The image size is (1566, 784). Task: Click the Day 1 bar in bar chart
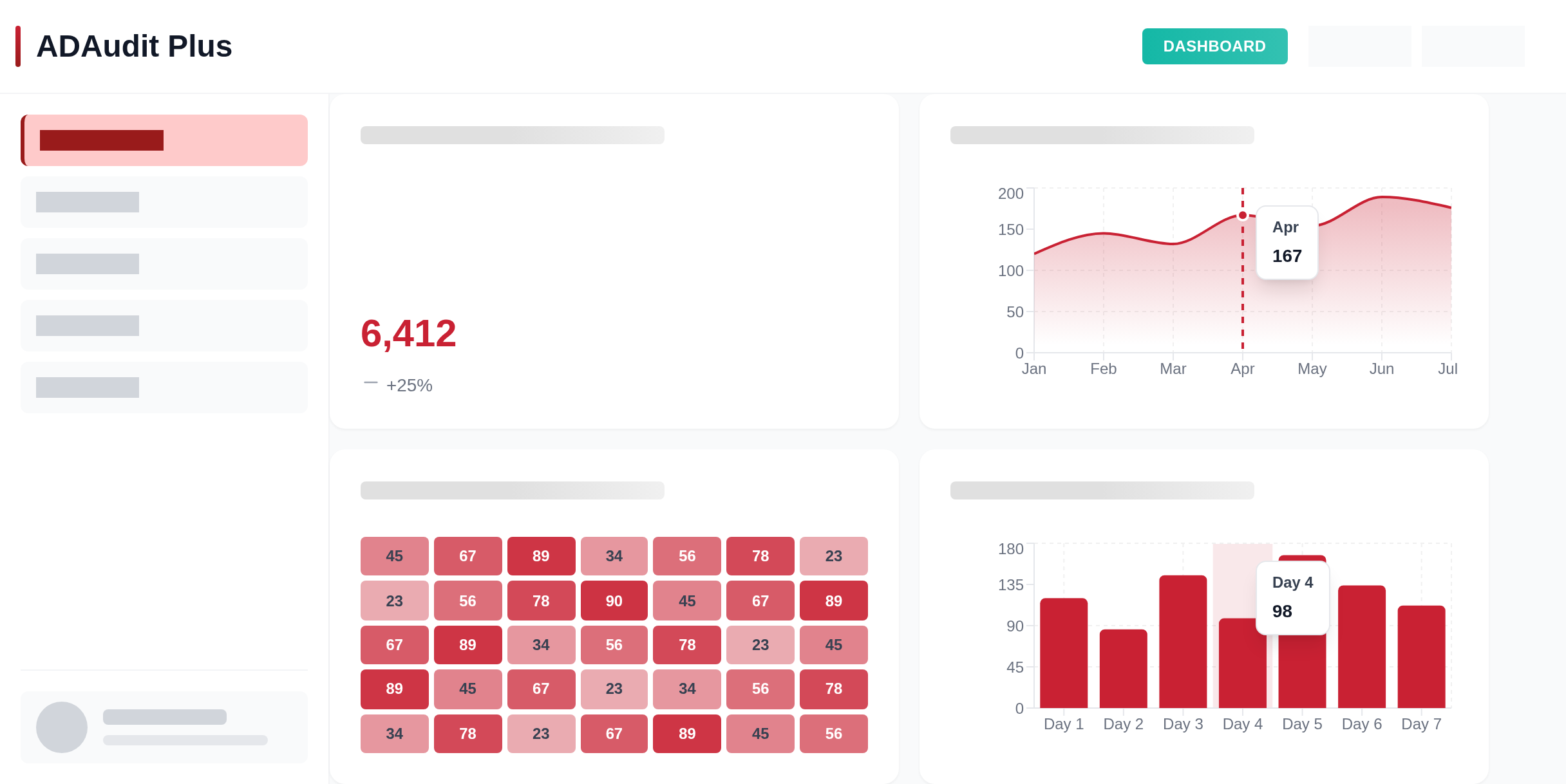[1064, 653]
